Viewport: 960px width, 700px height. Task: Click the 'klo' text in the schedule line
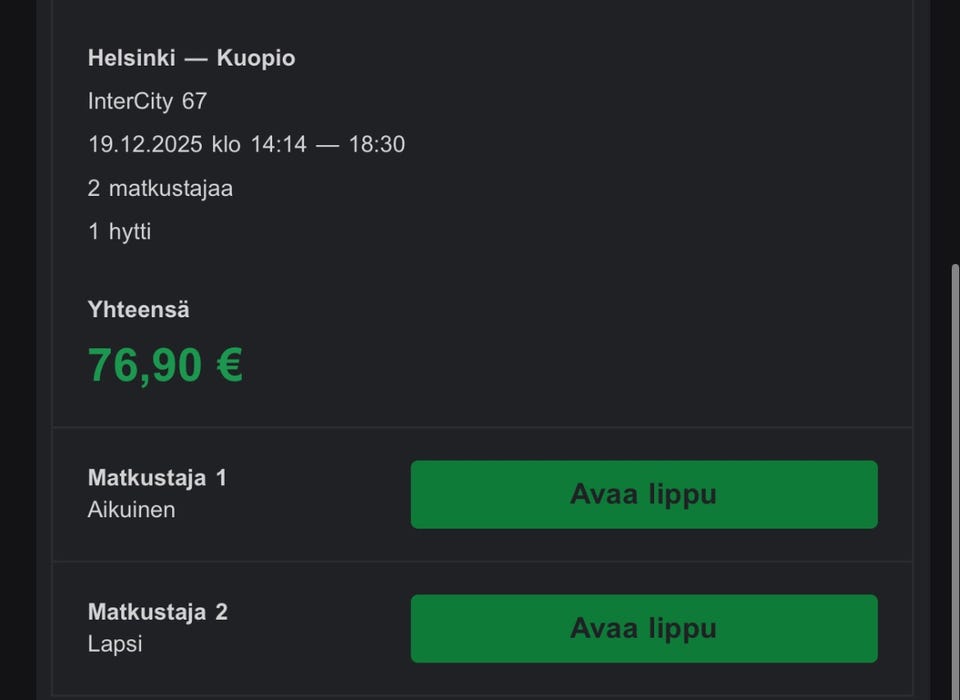coord(226,144)
